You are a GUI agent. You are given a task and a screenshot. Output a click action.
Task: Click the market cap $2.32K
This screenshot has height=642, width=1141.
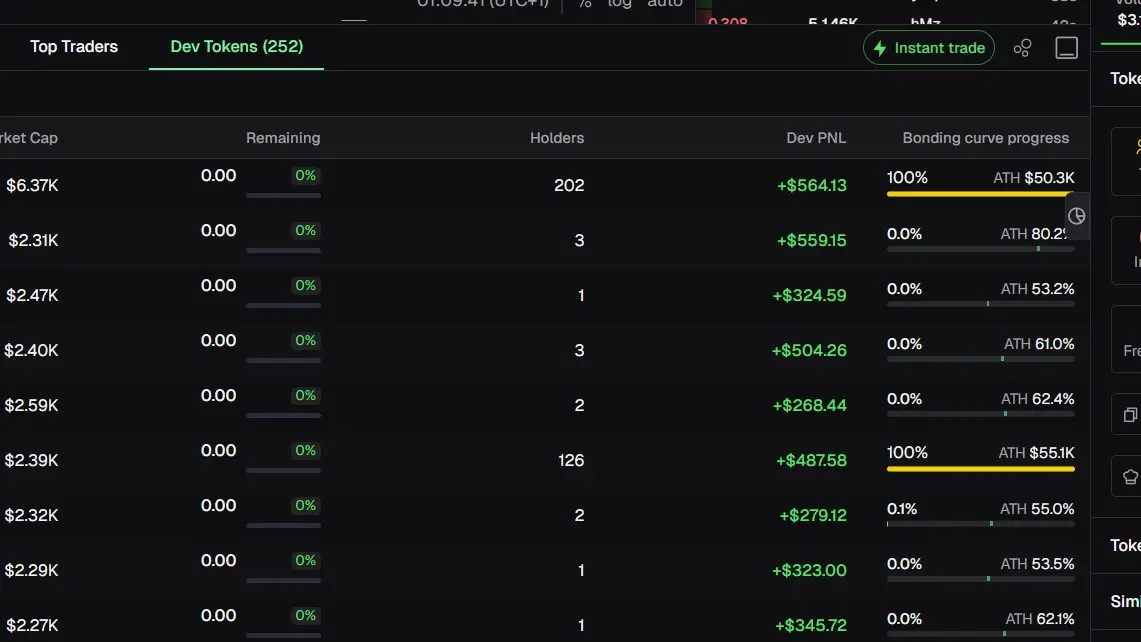point(31,515)
